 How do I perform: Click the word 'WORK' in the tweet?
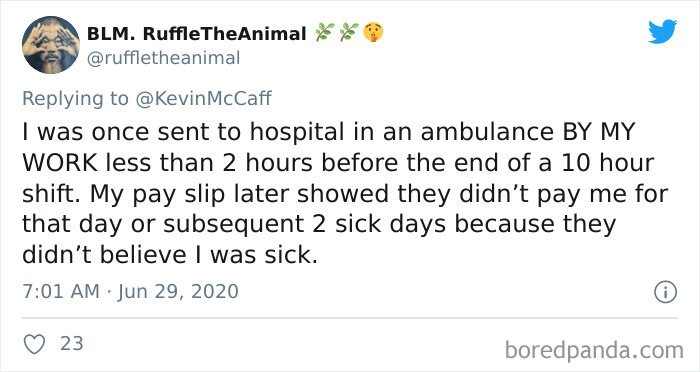pos(60,163)
